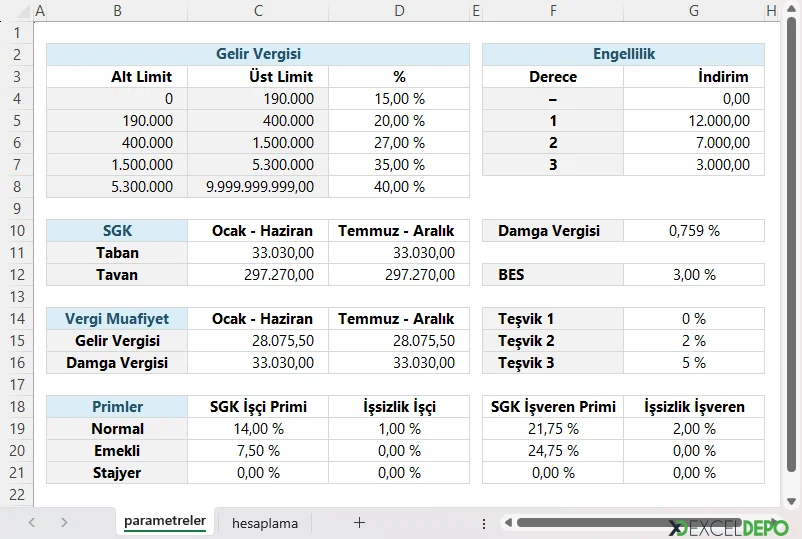
Task: Select SGK Tavan Ocak - Haziran value
Action: point(258,275)
